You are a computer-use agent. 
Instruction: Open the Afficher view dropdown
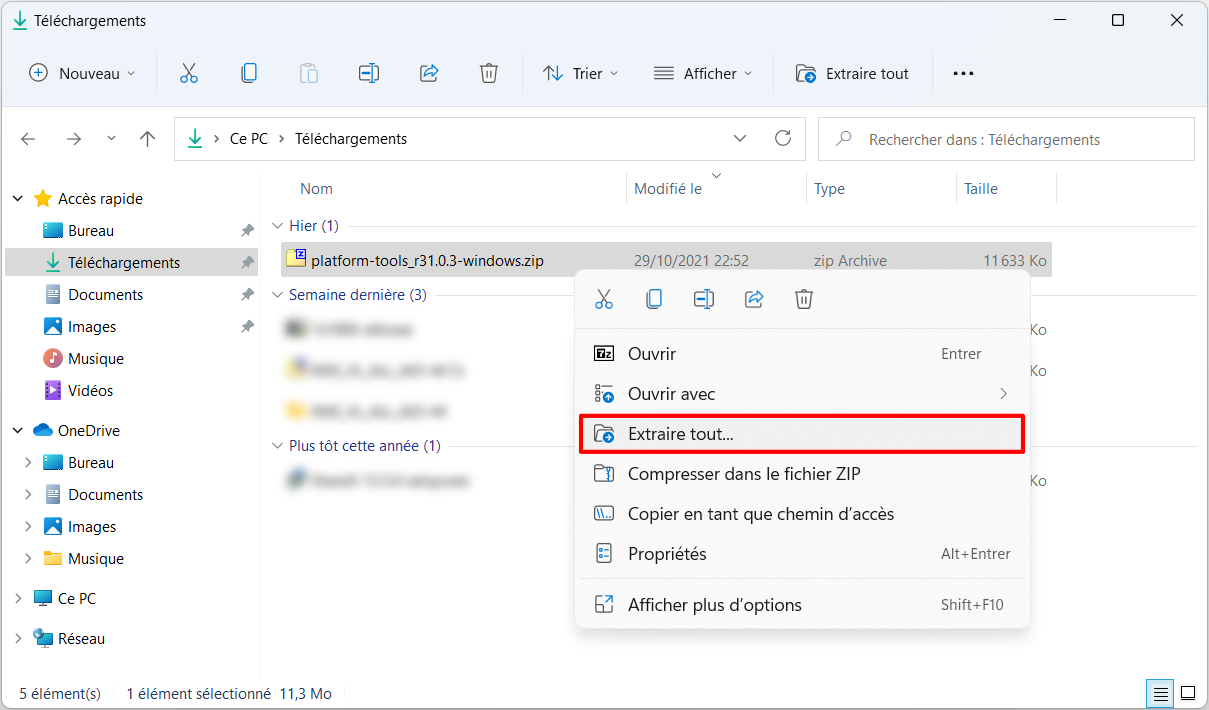pyautogui.click(x=702, y=73)
